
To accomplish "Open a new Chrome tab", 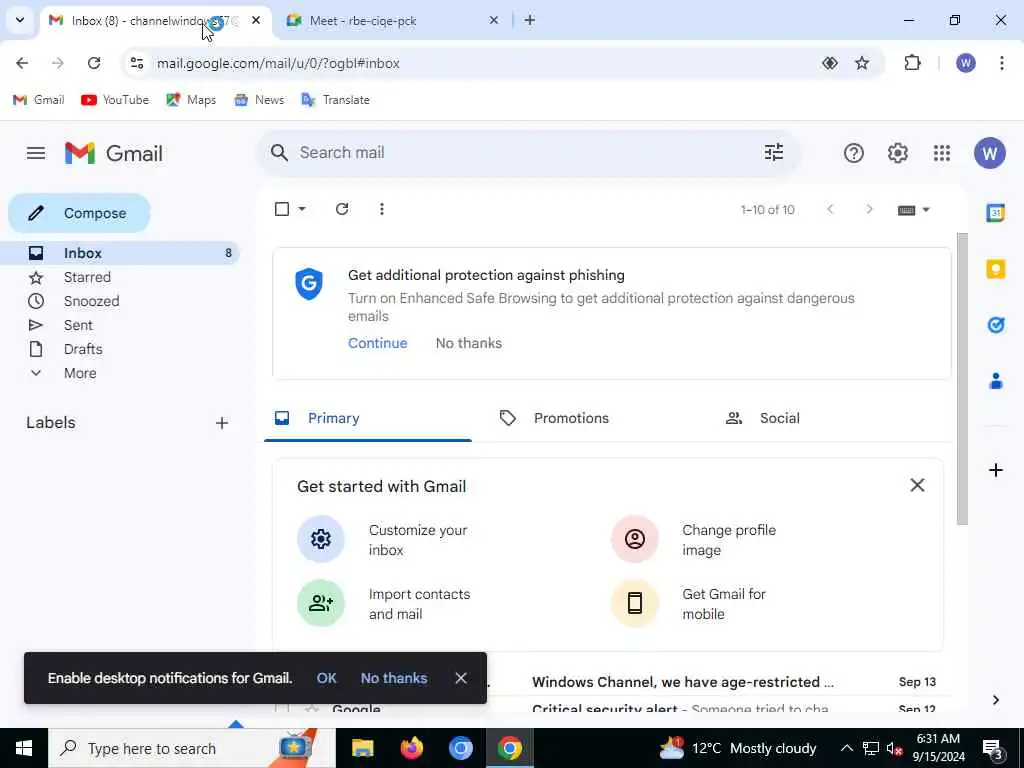I will pyautogui.click(x=530, y=21).
